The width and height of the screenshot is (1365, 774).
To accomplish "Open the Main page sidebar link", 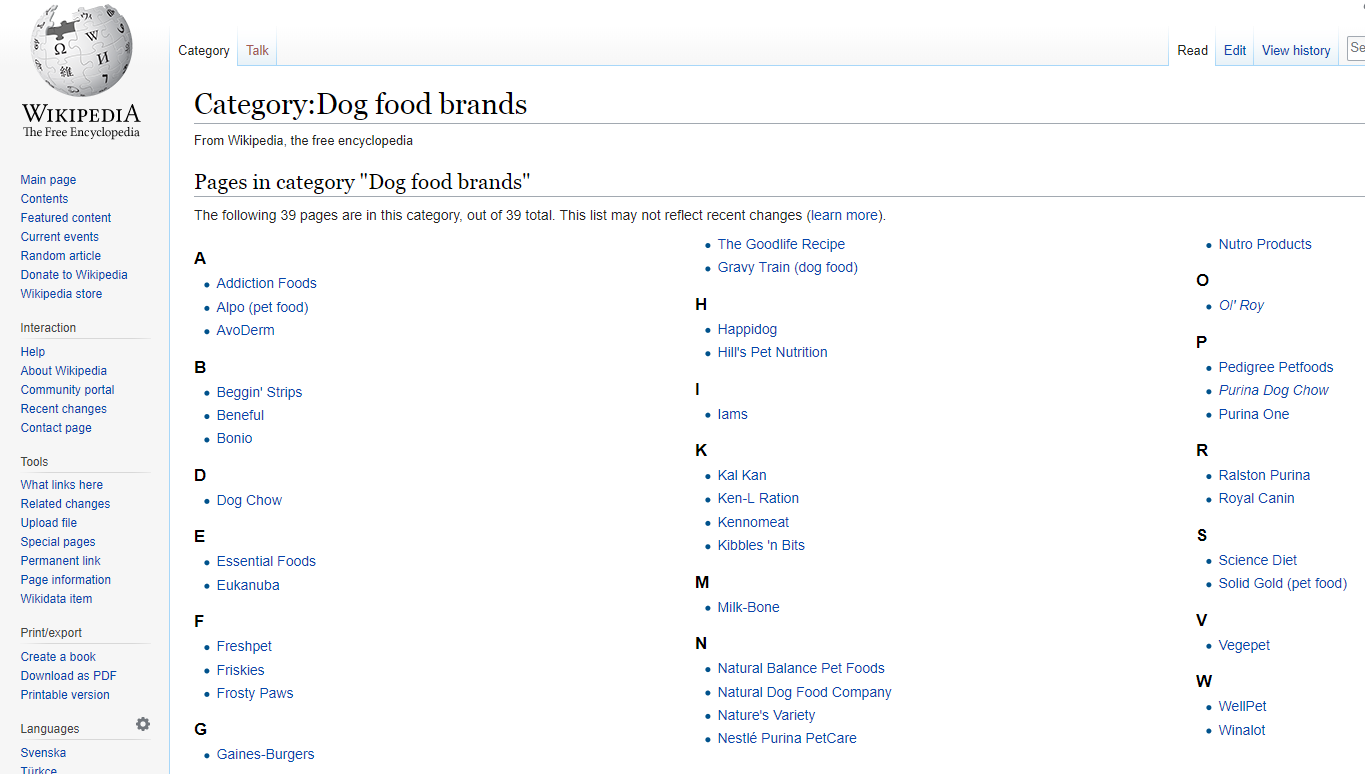I will (x=48, y=180).
